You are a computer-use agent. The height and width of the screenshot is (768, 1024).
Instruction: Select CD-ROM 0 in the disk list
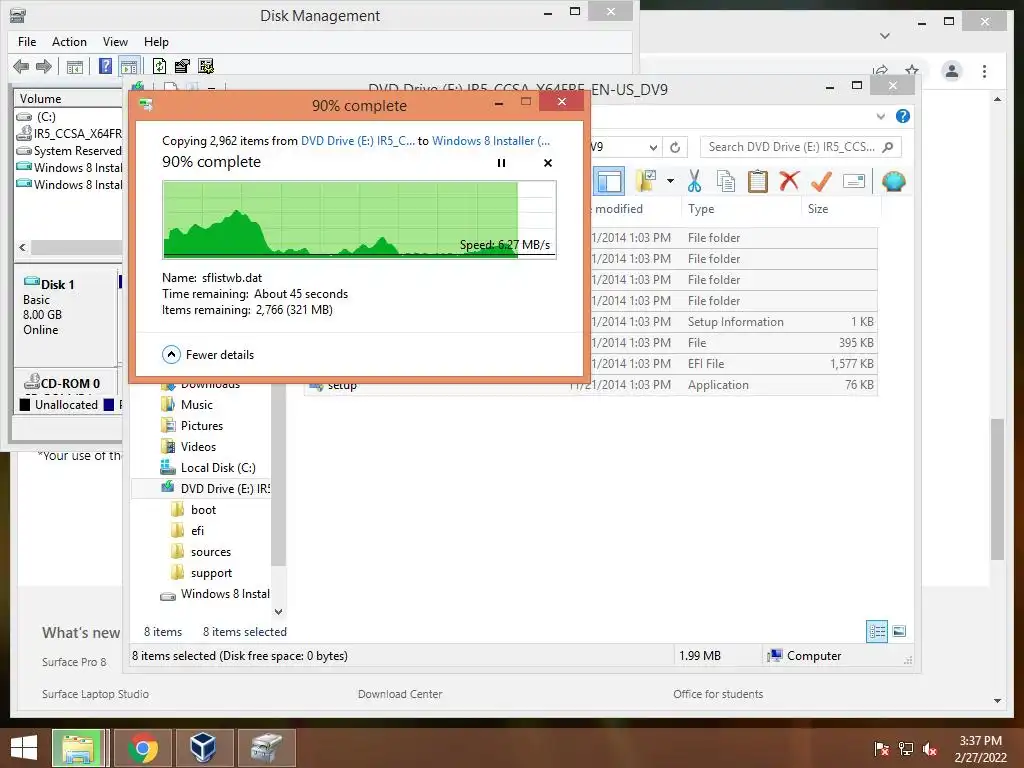coord(67,383)
